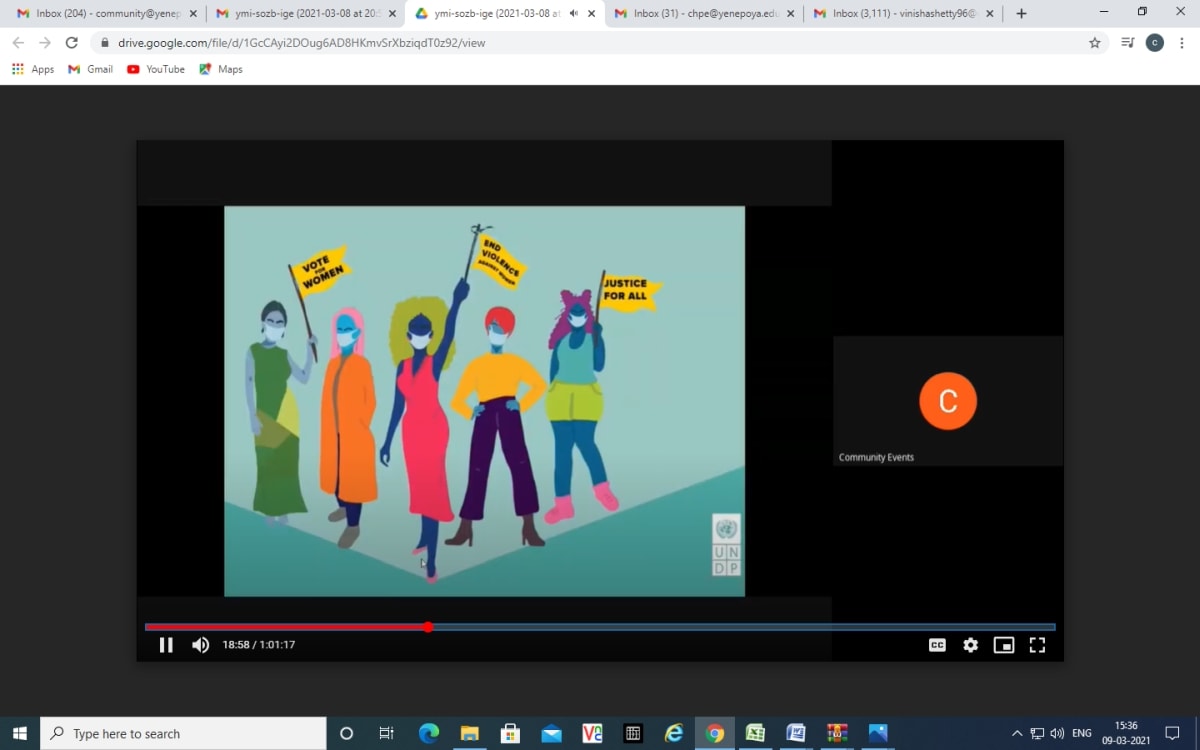The image size is (1200, 750).
Task: Open the YouTube bookmark
Action: (x=156, y=69)
